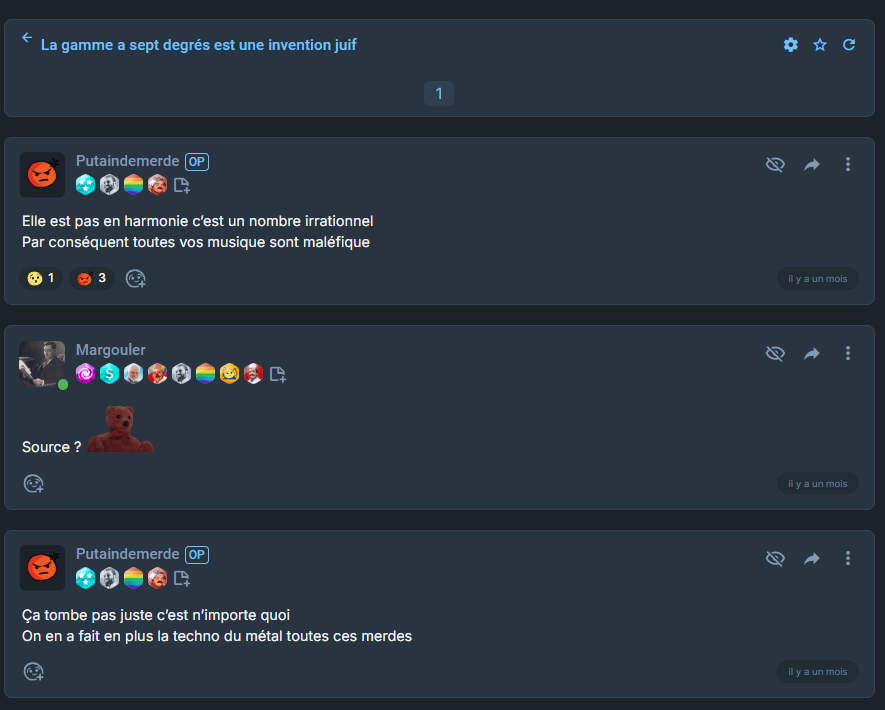
Task: Toggle the angry reaction with count 3
Action: (x=92, y=278)
